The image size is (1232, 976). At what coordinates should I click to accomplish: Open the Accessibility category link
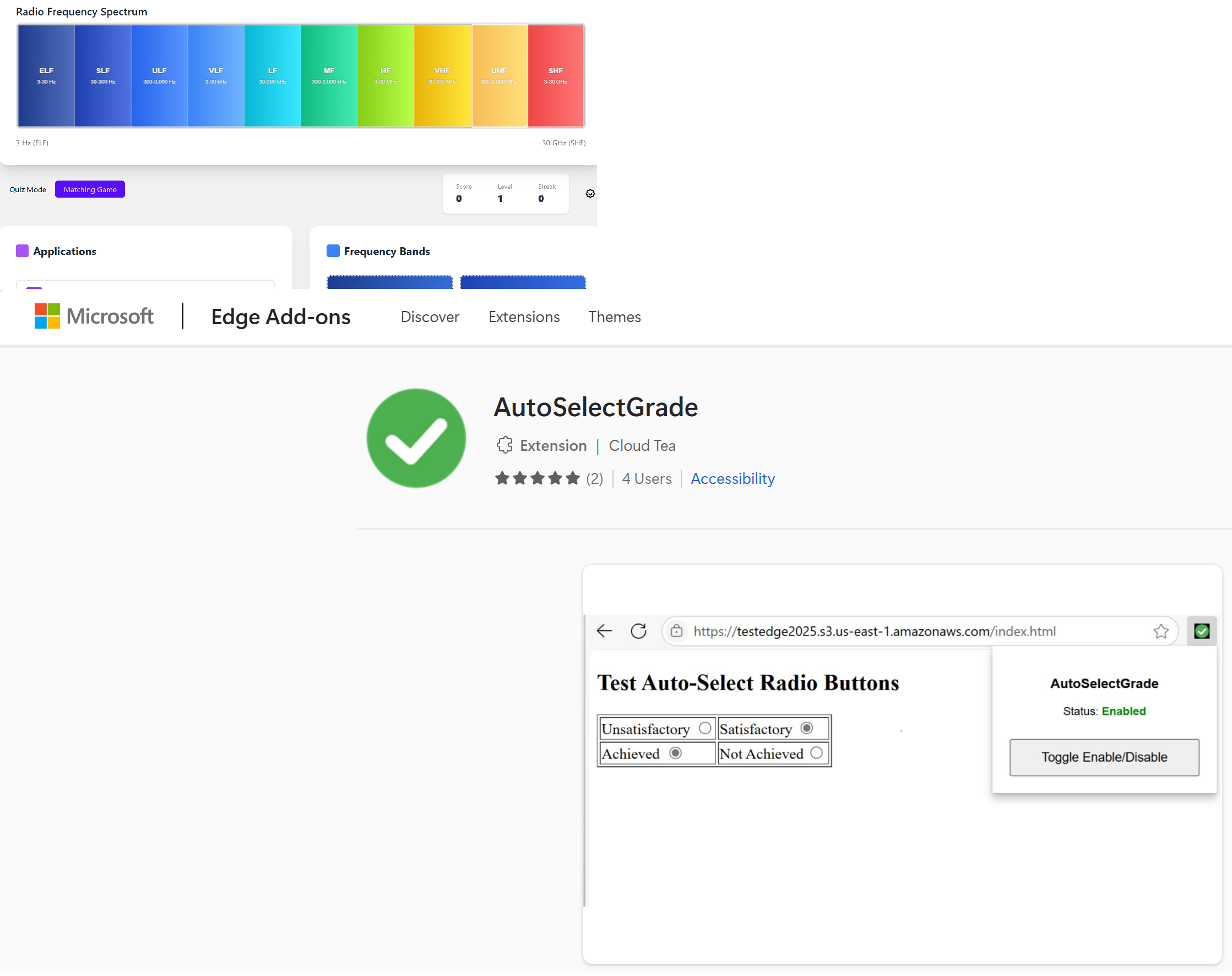pos(732,478)
